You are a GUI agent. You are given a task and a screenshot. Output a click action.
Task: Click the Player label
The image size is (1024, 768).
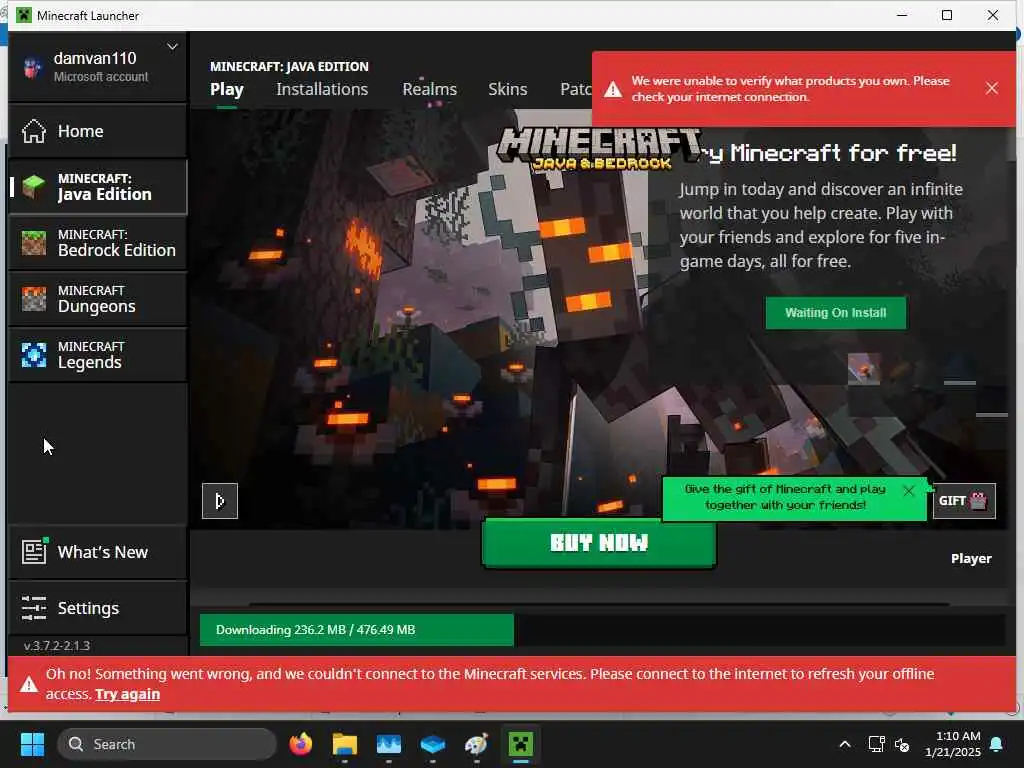pyautogui.click(x=970, y=558)
